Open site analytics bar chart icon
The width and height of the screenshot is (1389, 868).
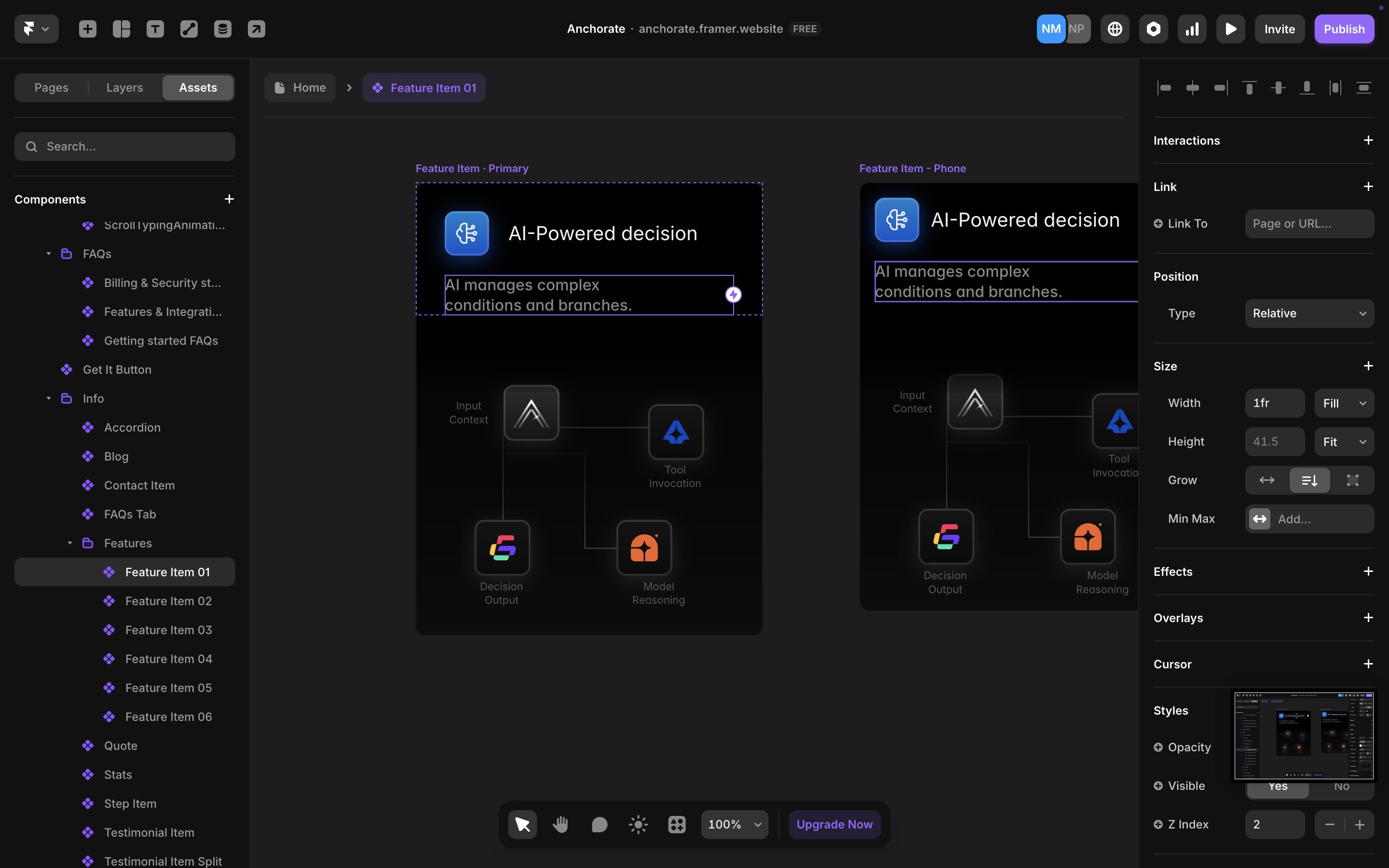pos(1192,29)
